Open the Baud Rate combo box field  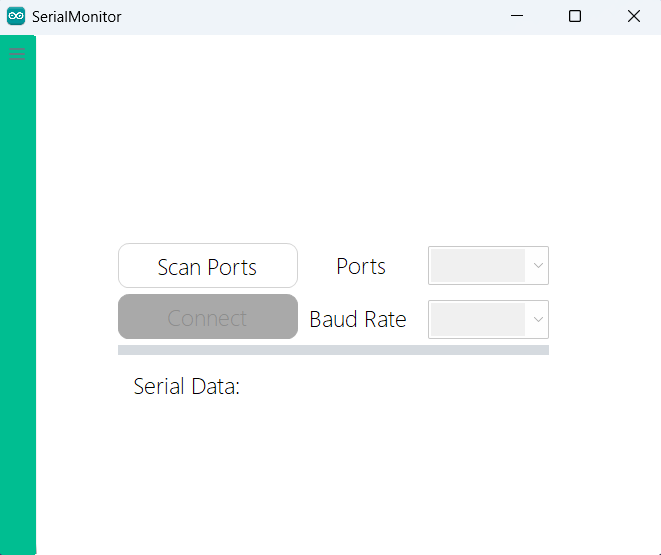[478, 320]
